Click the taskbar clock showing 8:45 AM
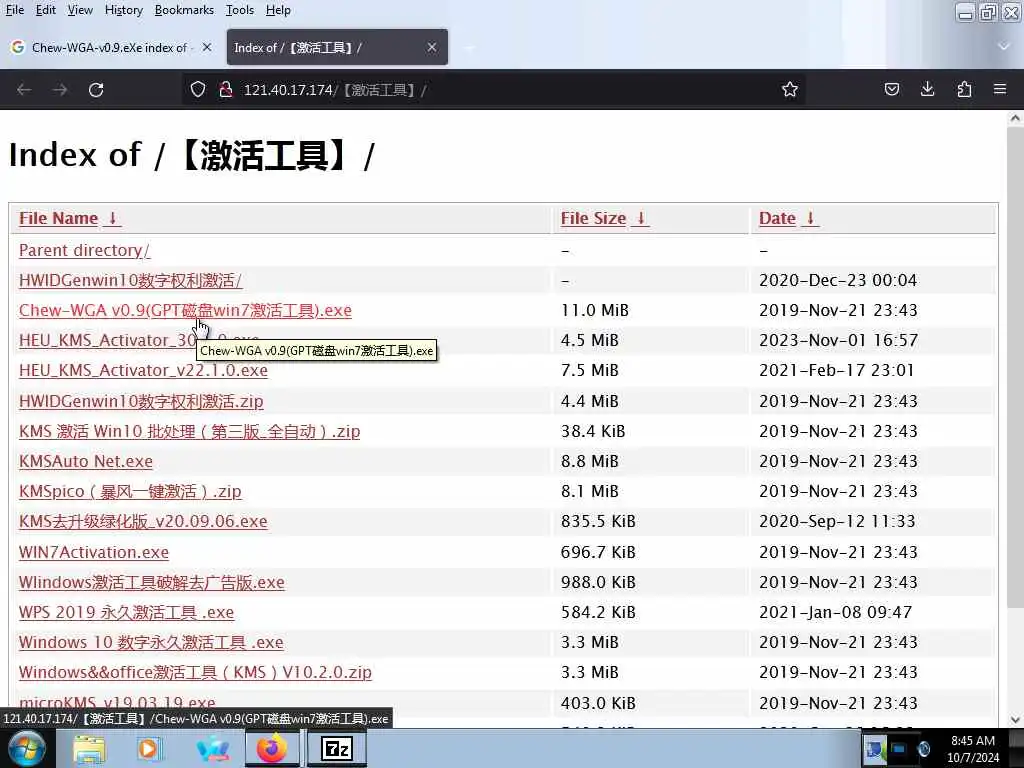1024x768 pixels. click(x=973, y=748)
